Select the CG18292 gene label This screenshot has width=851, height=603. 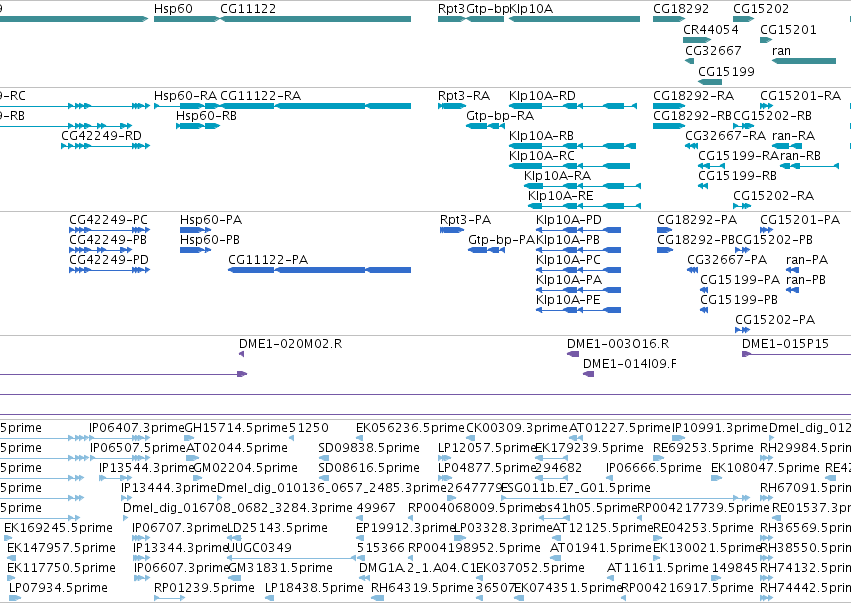pos(681,9)
